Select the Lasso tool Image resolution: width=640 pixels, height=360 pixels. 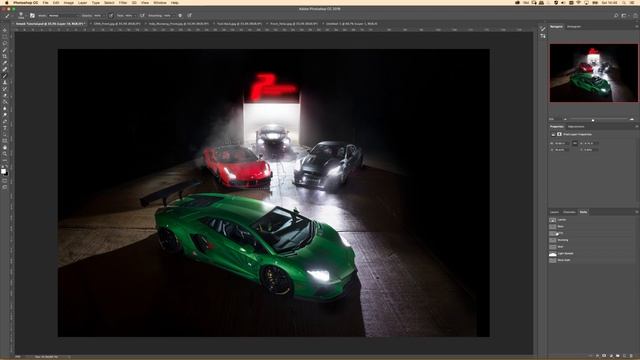pyautogui.click(x=5, y=43)
